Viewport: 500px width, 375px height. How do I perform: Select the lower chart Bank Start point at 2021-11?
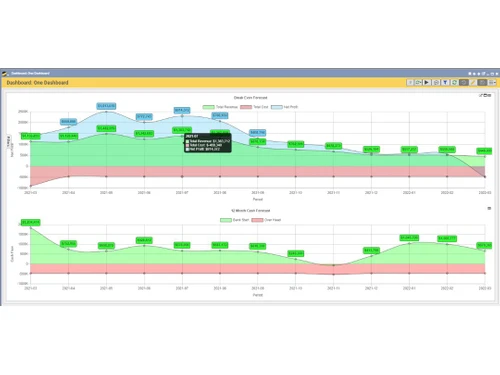[x=333, y=265]
